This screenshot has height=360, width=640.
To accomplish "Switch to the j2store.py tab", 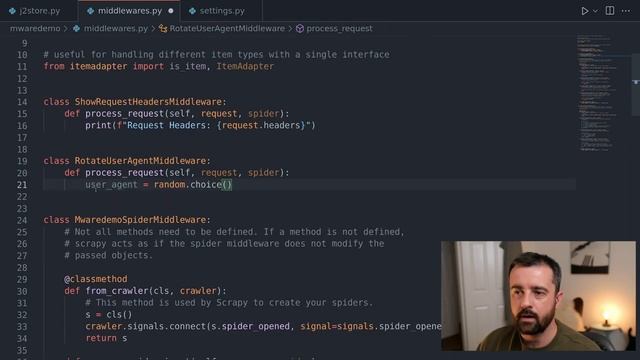I will click(39, 11).
